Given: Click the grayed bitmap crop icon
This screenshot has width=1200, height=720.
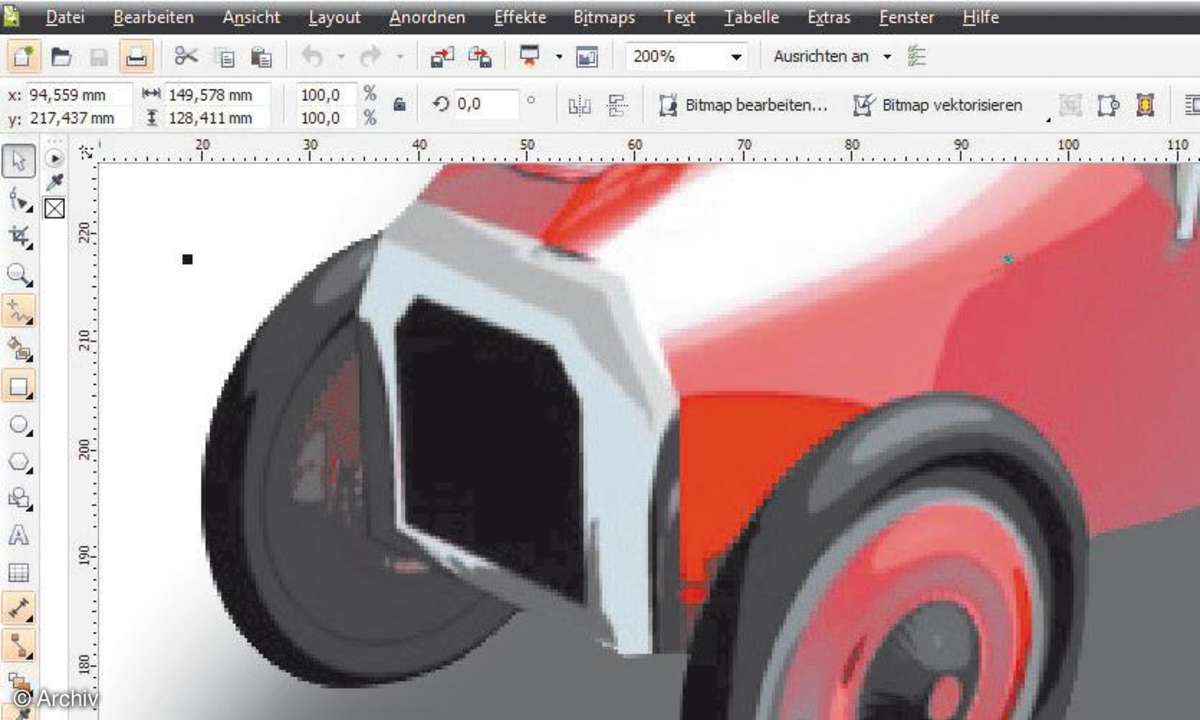Looking at the screenshot, I should [x=1071, y=105].
